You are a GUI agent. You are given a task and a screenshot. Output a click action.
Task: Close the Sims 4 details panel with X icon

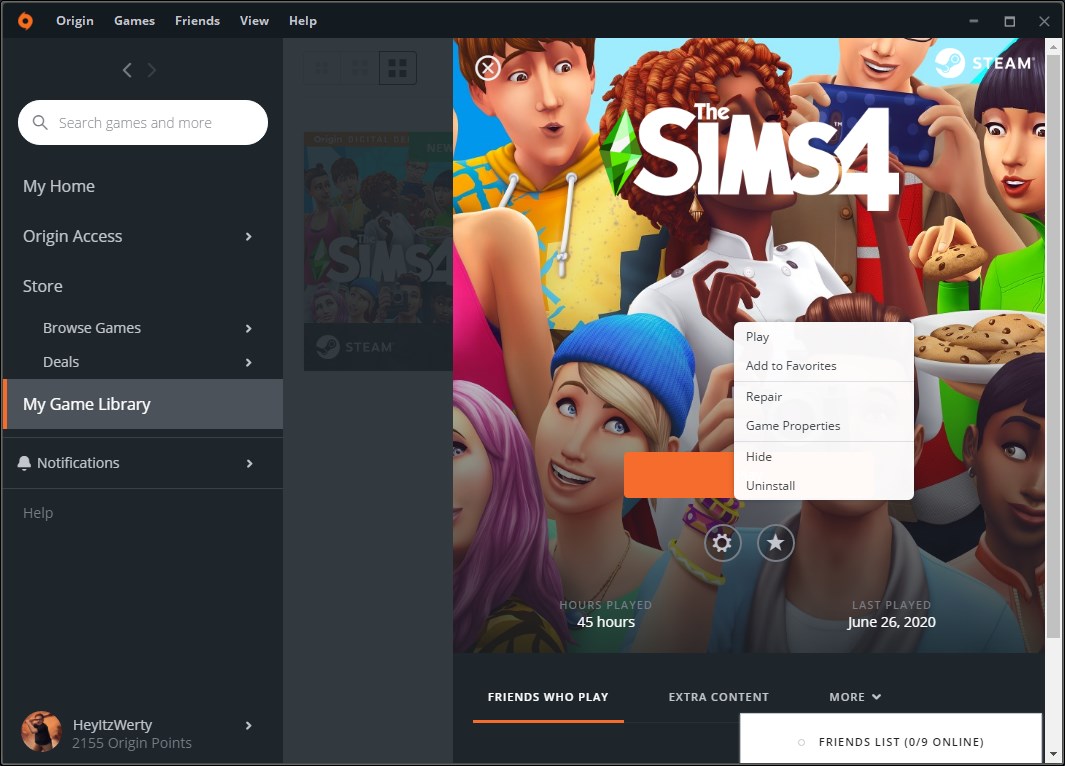[x=488, y=68]
